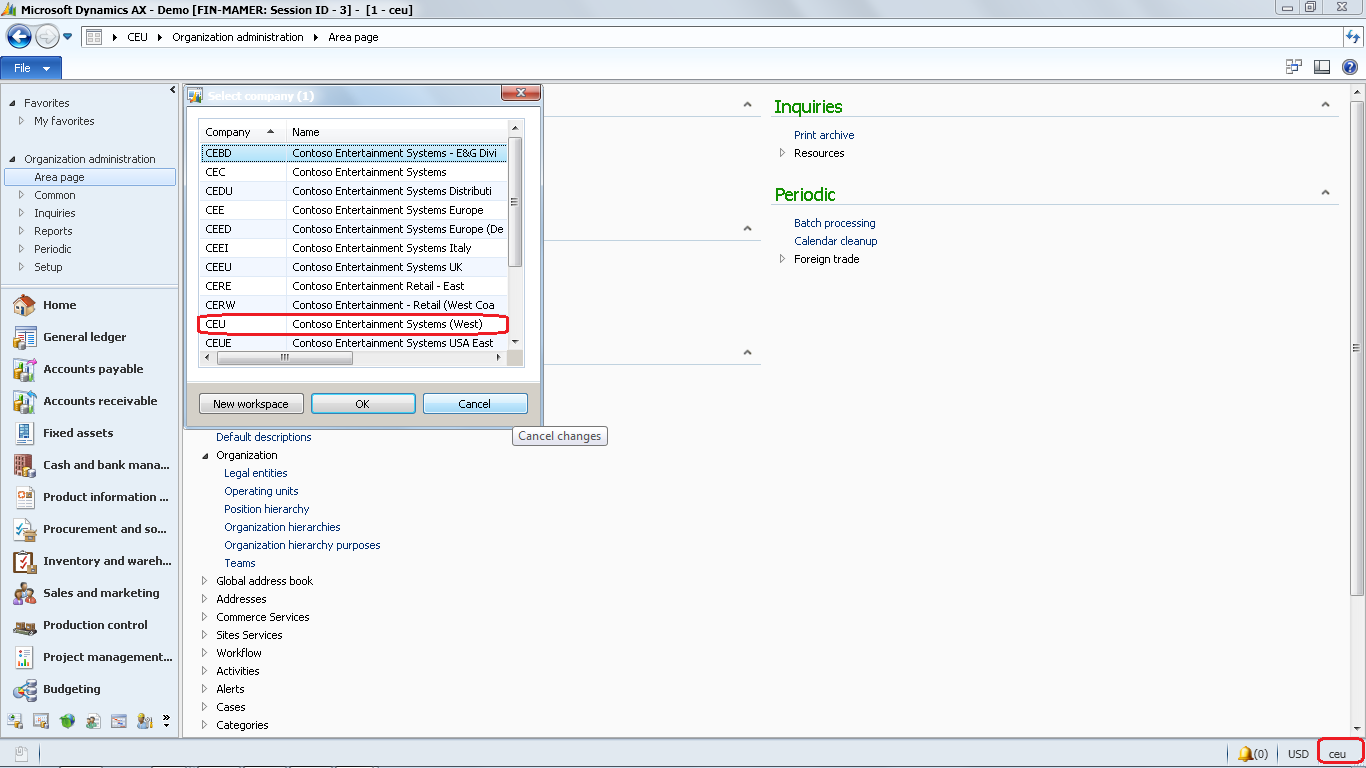Click the New workspace button
1366x768 pixels.
(251, 404)
